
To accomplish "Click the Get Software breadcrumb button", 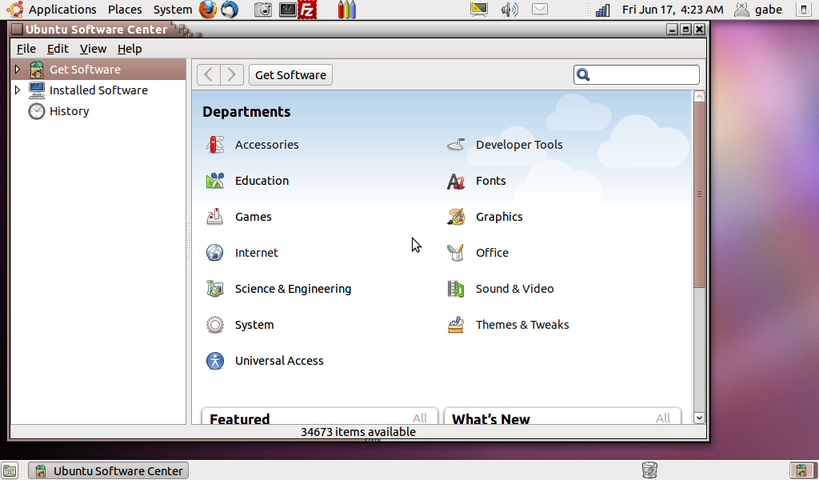I will [x=290, y=75].
